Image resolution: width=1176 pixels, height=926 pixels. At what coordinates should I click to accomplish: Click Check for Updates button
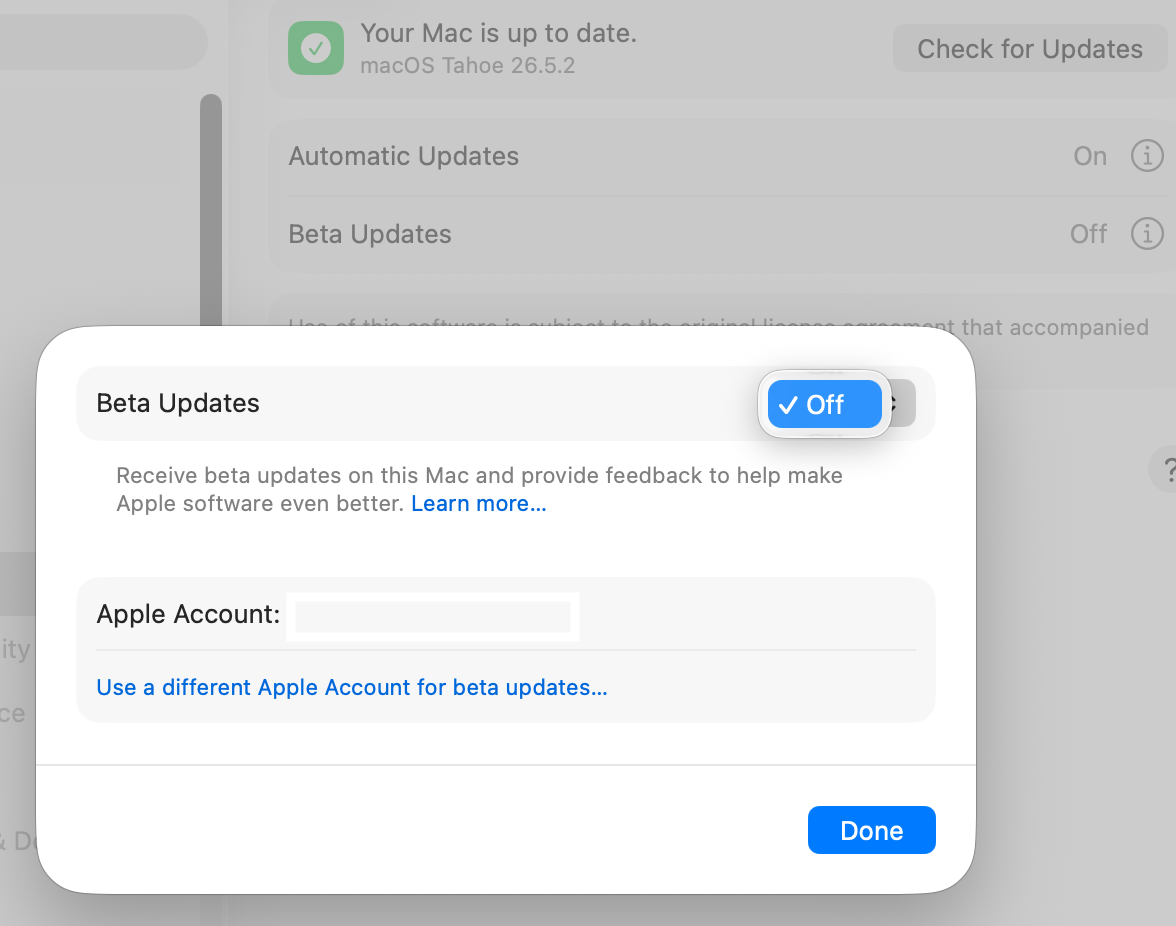[1030, 49]
